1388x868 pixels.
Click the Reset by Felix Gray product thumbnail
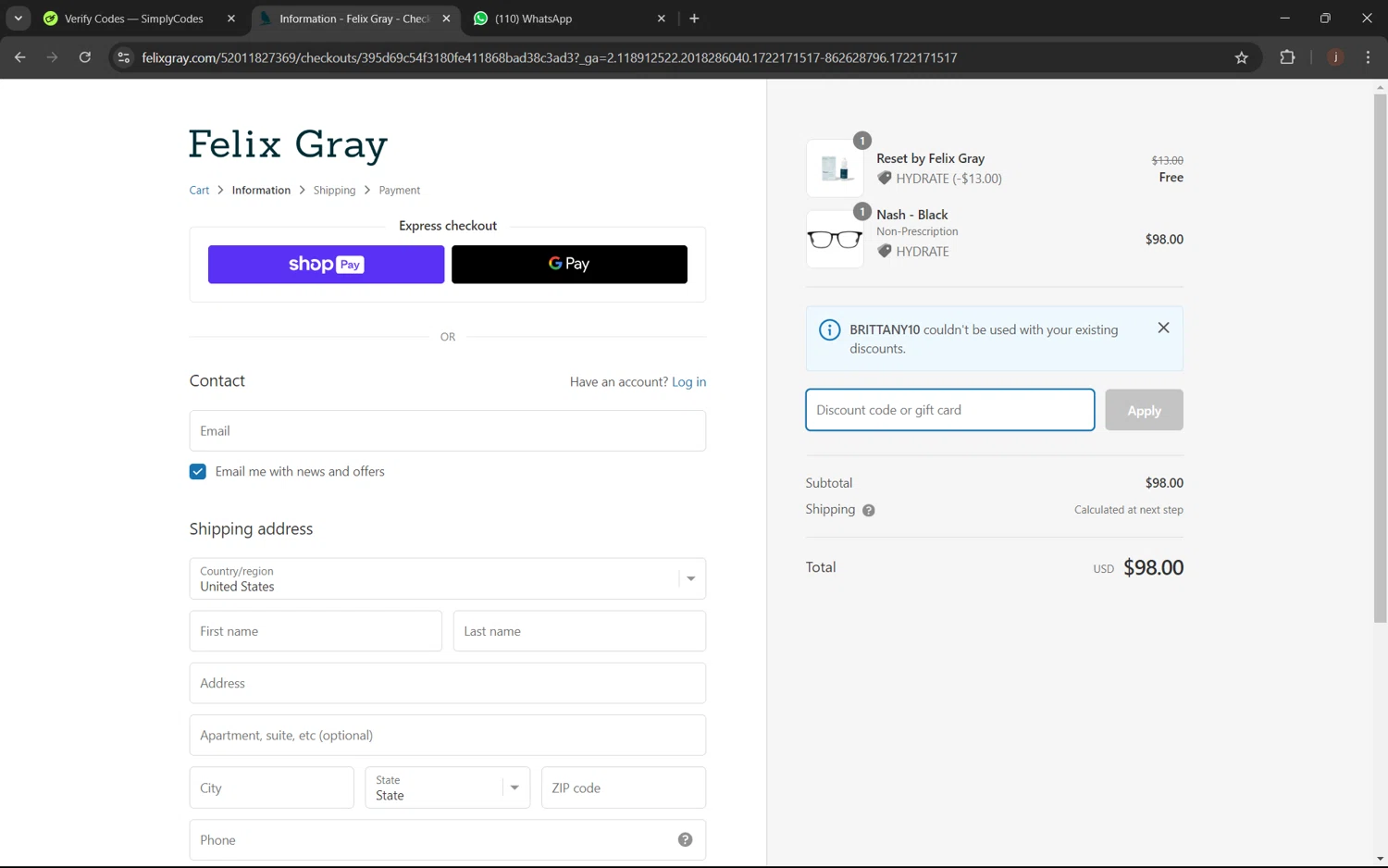(835, 168)
